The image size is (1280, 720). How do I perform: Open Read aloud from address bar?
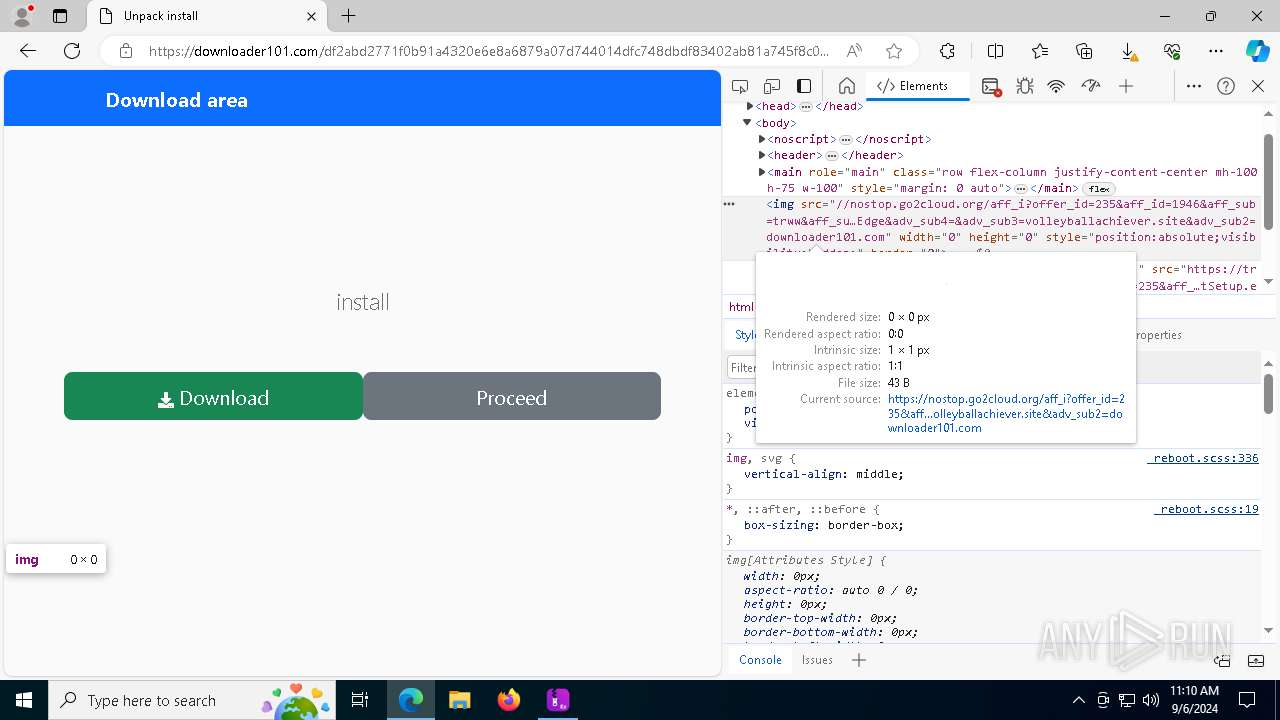(854, 51)
